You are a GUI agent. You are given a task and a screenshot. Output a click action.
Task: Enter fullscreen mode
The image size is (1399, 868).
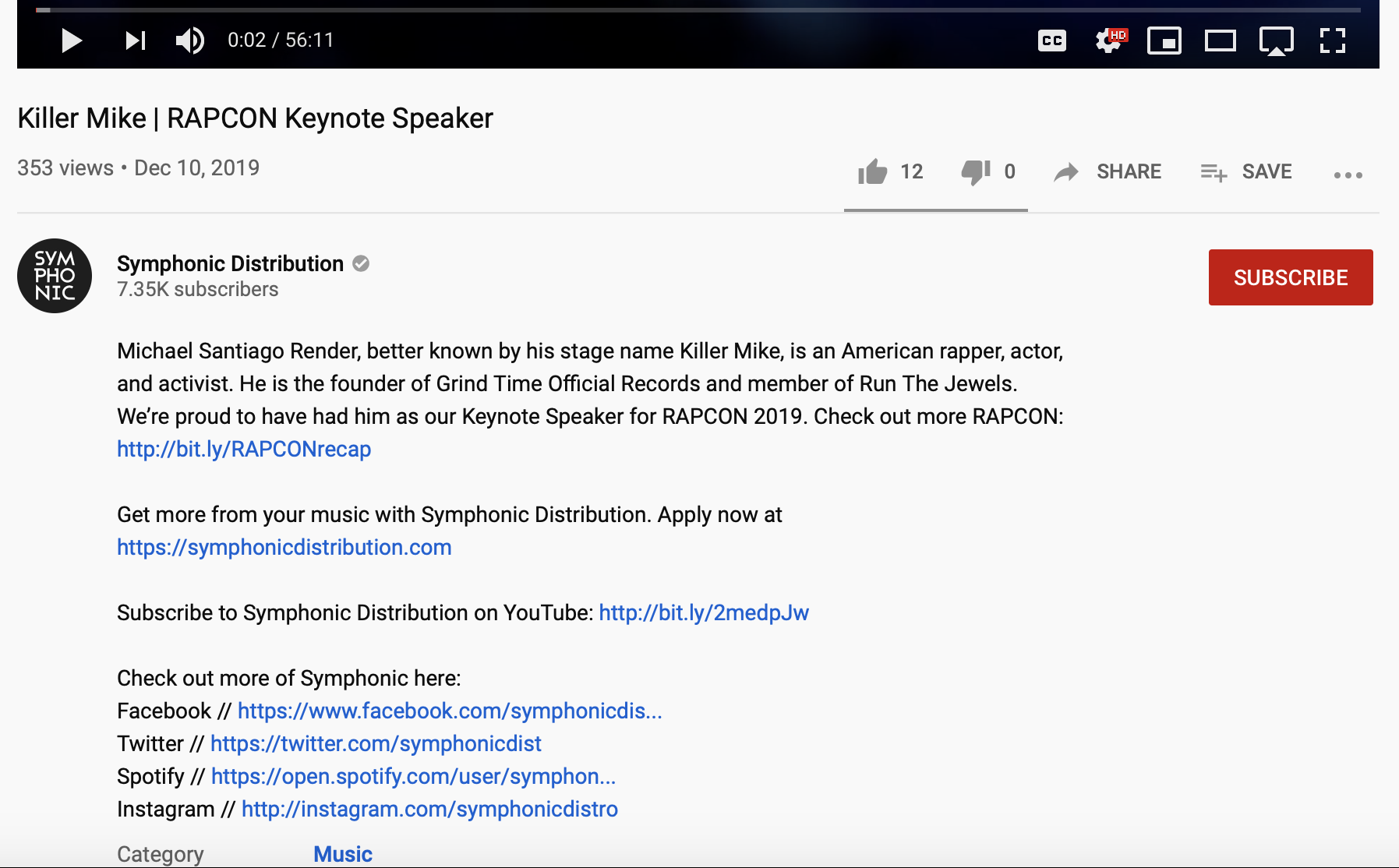1332,41
